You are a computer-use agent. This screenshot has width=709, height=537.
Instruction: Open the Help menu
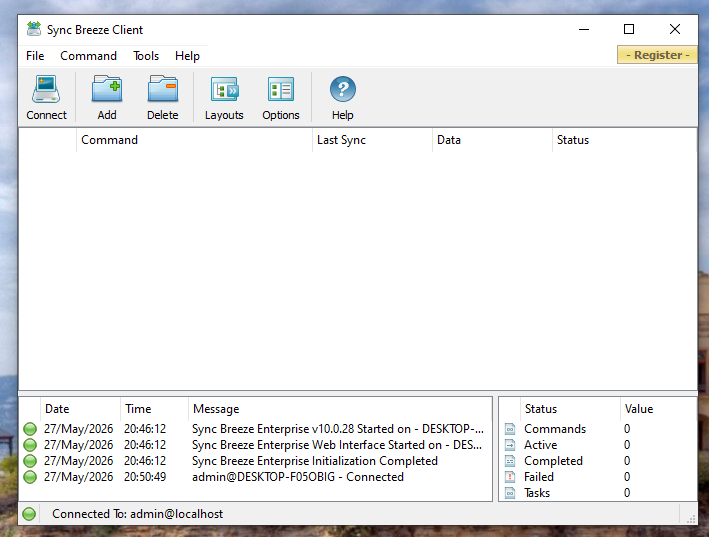coord(187,56)
